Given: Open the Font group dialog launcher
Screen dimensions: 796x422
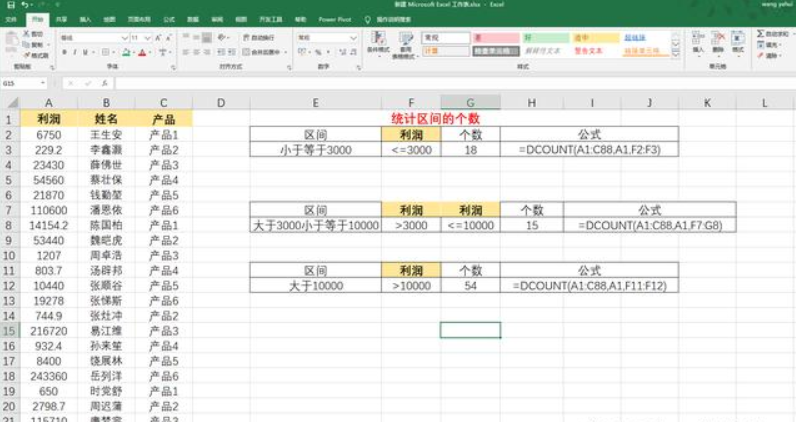Looking at the screenshot, I should click(x=173, y=67).
